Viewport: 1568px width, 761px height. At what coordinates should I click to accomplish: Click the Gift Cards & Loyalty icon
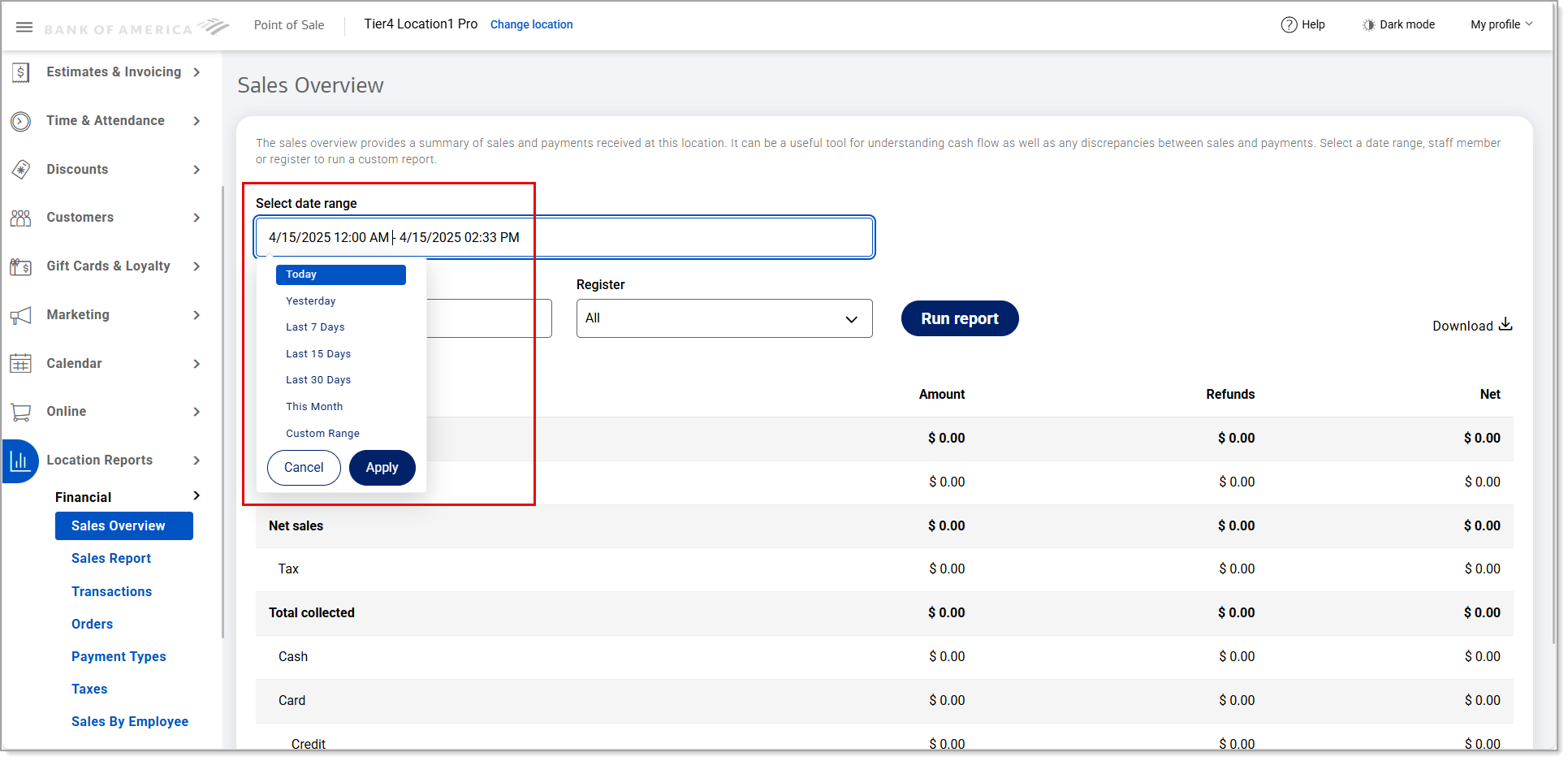point(21,266)
